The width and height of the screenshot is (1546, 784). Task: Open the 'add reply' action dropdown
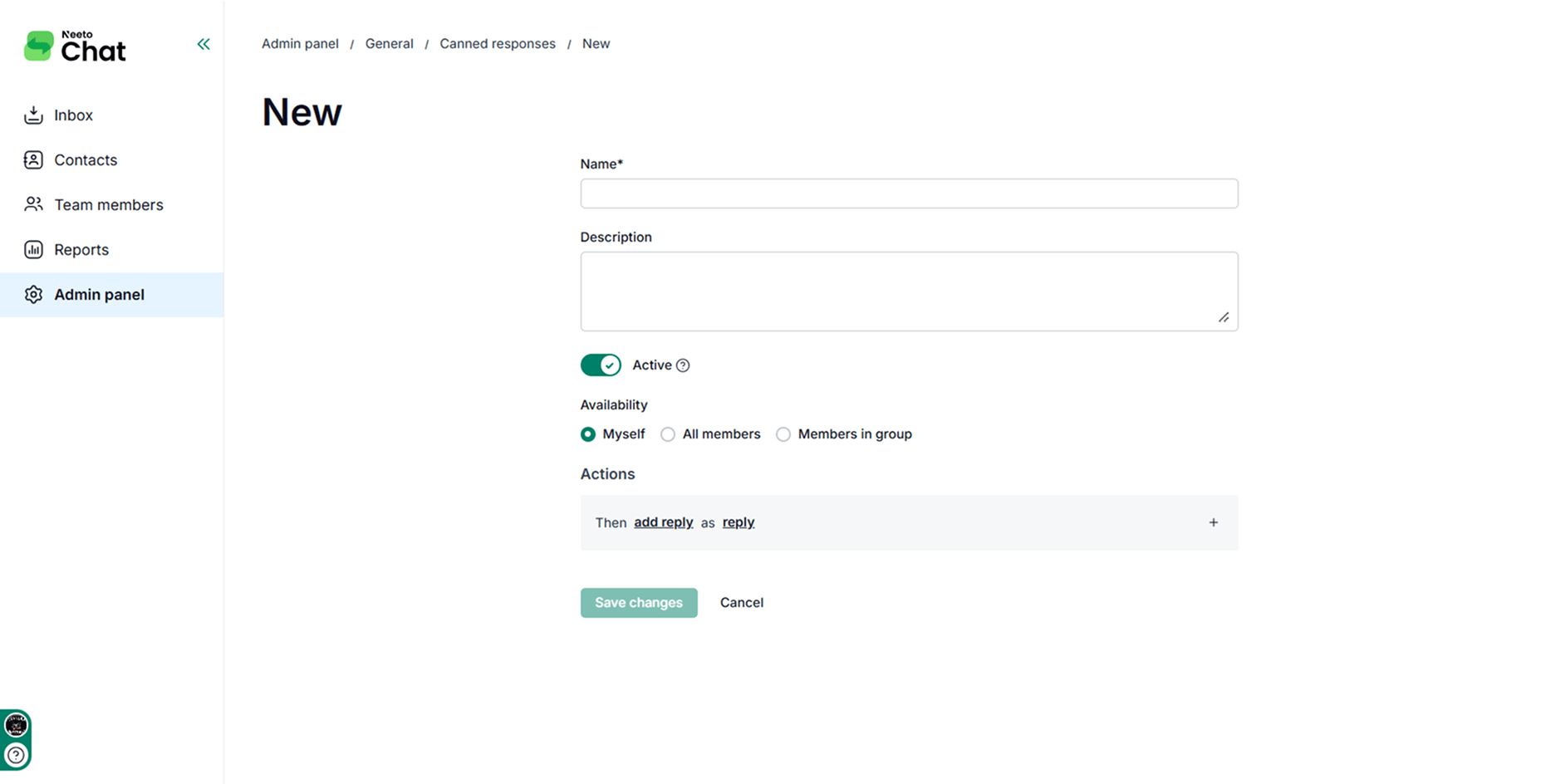point(663,522)
